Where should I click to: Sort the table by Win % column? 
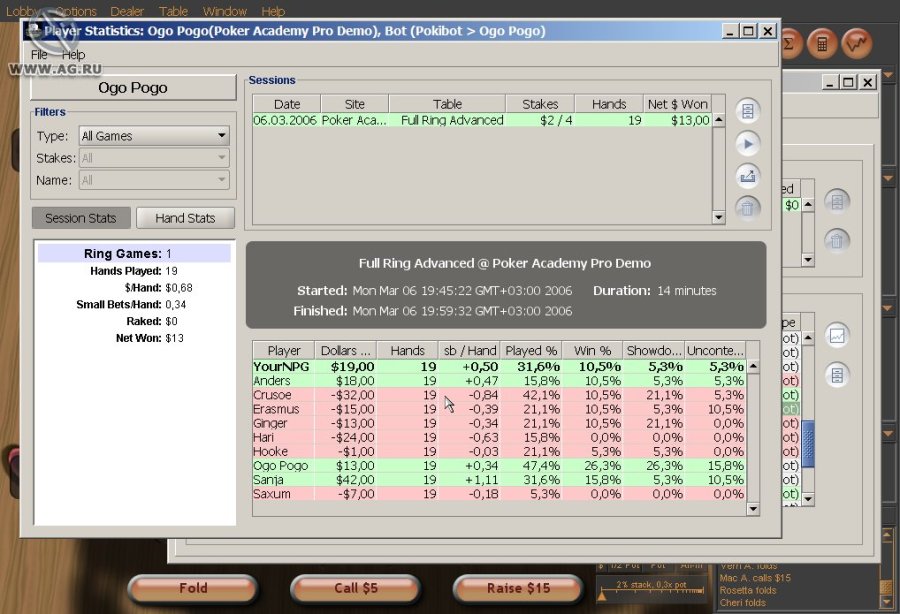click(x=590, y=350)
